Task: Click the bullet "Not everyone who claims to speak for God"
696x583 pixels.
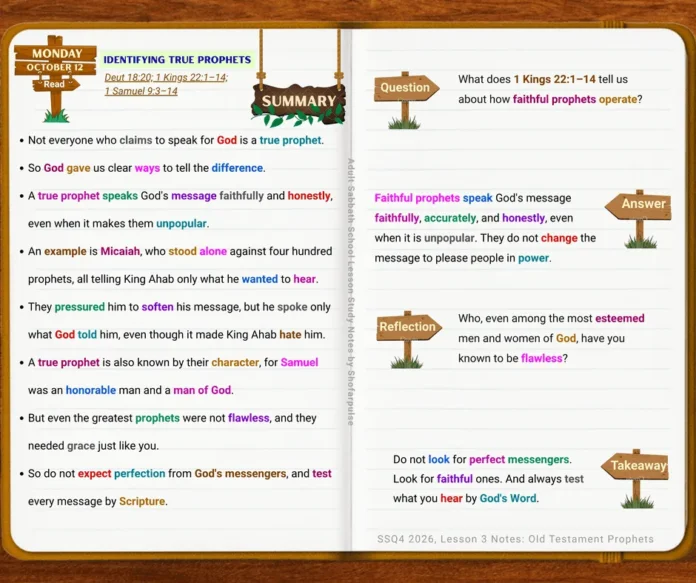Action: coord(176,140)
